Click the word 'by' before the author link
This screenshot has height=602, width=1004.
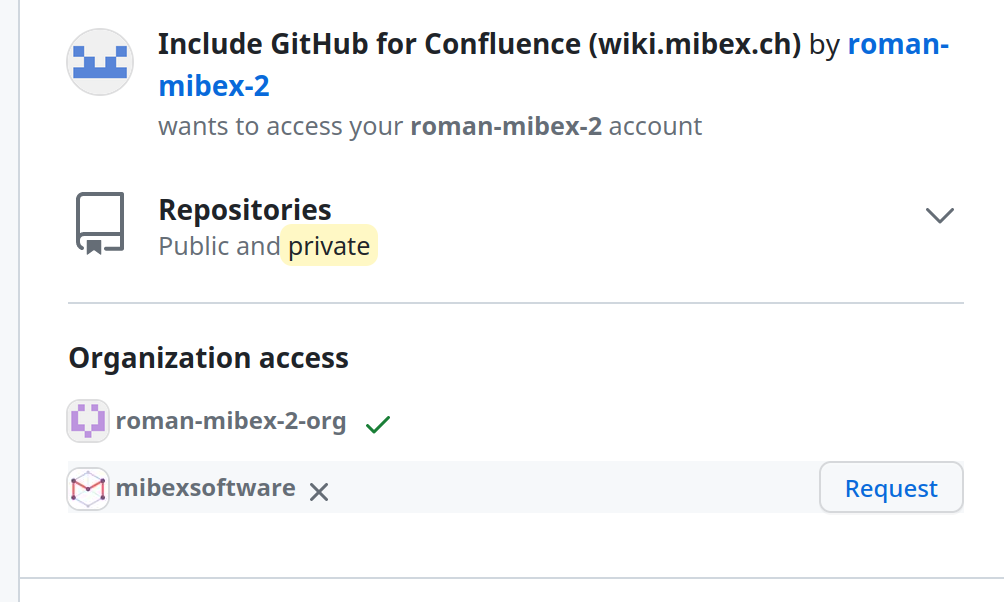pos(824,45)
